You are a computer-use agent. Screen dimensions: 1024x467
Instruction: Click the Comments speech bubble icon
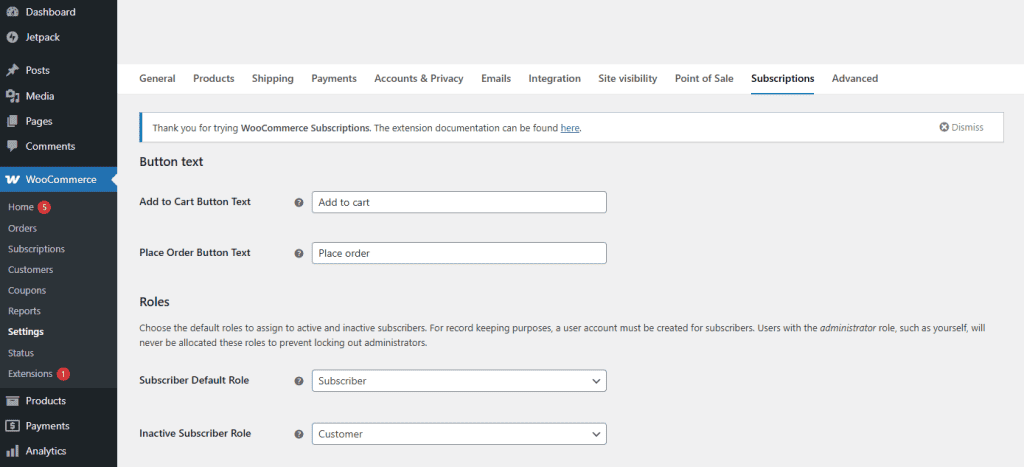tap(12, 146)
